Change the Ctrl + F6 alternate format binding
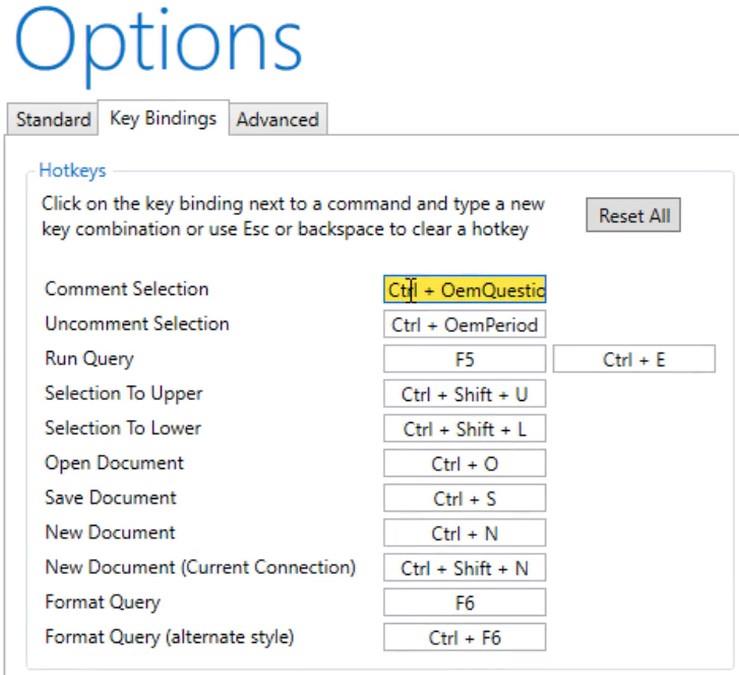 pyautogui.click(x=465, y=637)
